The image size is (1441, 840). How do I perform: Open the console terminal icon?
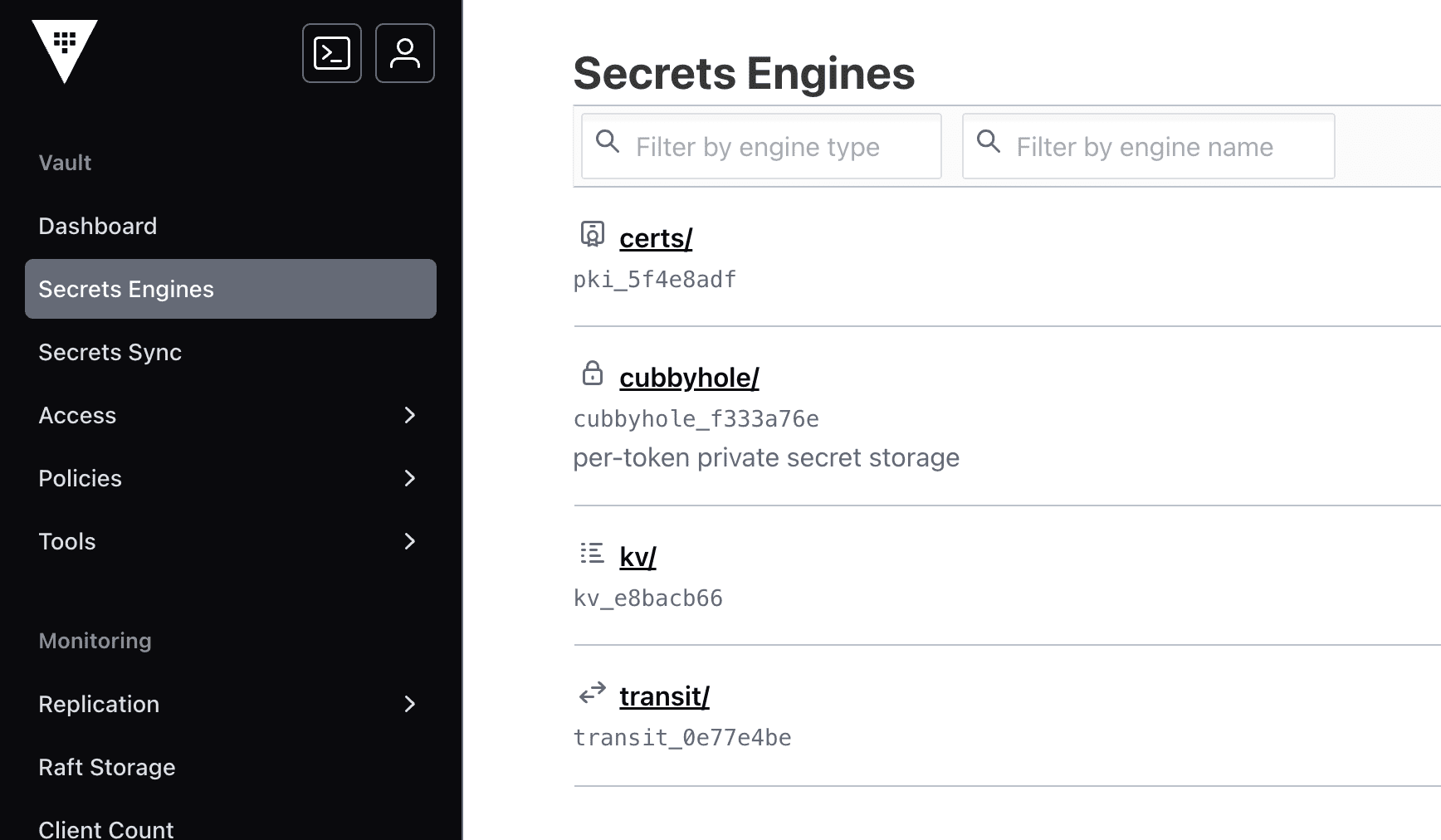pos(332,53)
